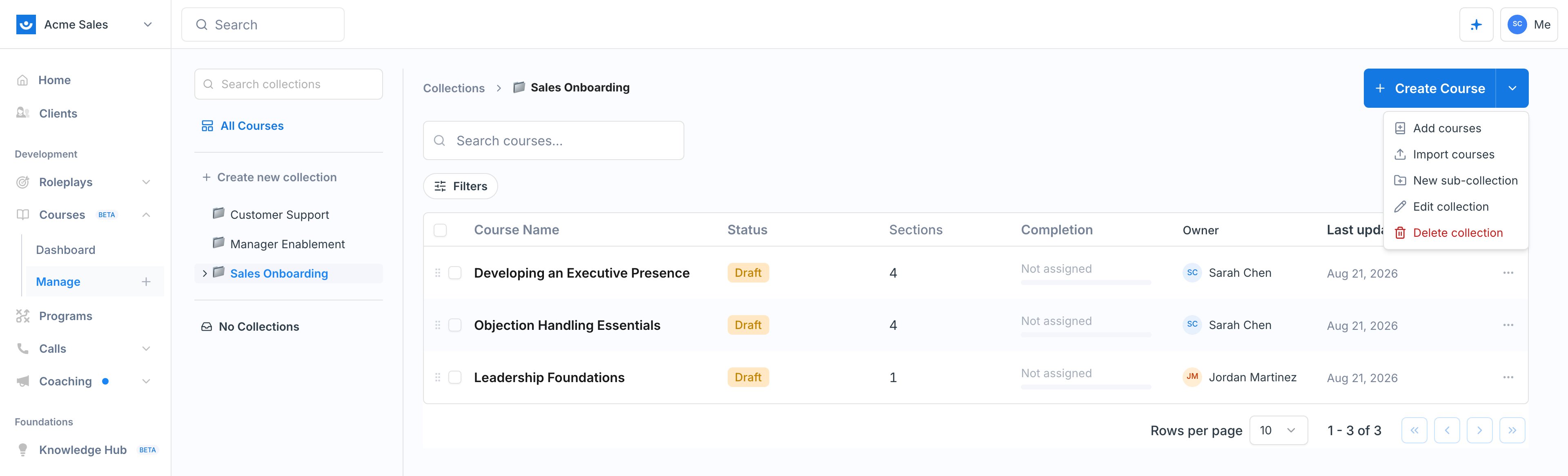The height and width of the screenshot is (476, 1568).
Task: Open the Acme Sales workspace dropdown
Action: coord(147,24)
